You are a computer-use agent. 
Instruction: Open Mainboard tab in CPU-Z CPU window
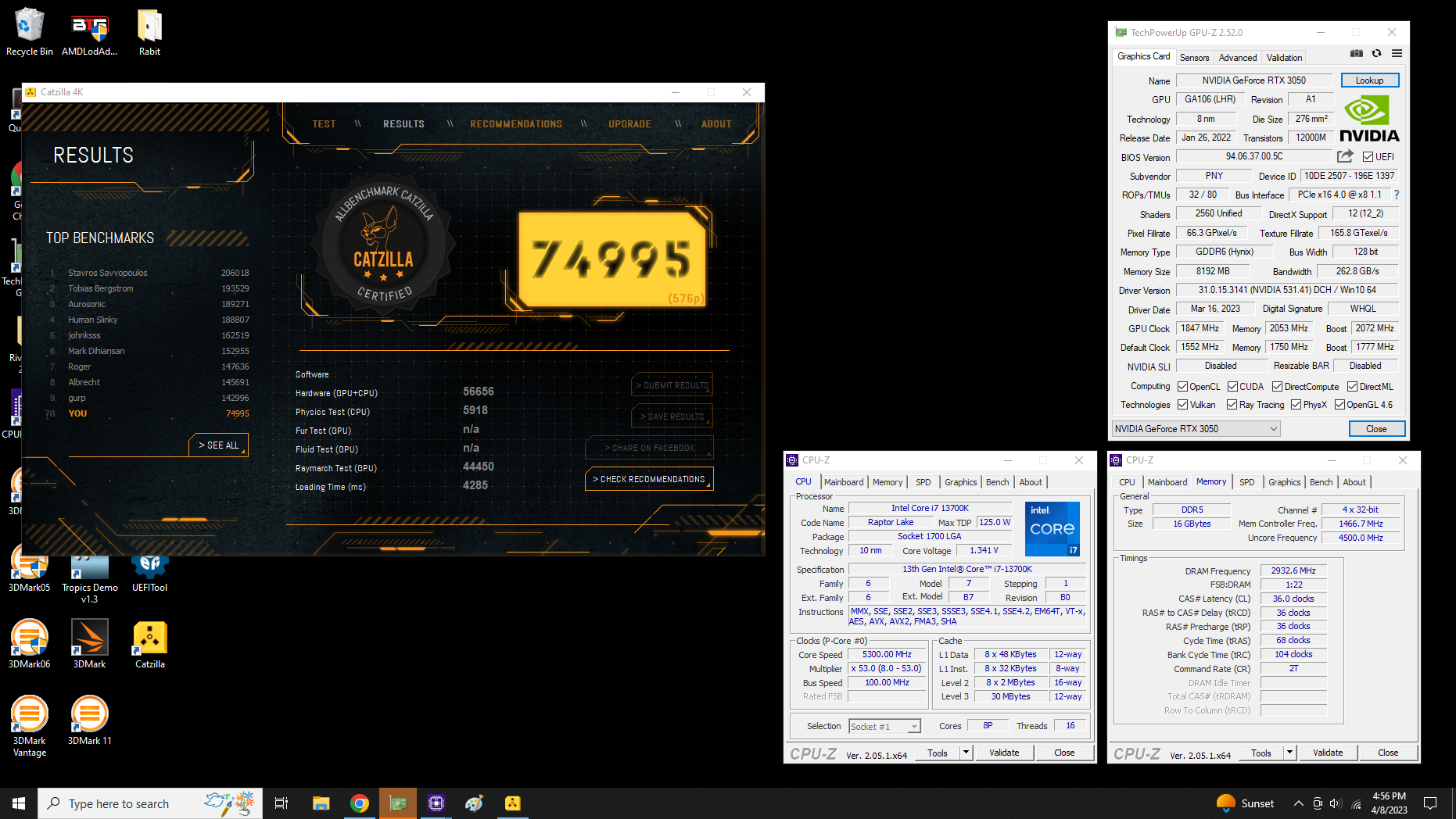pyautogui.click(x=844, y=482)
